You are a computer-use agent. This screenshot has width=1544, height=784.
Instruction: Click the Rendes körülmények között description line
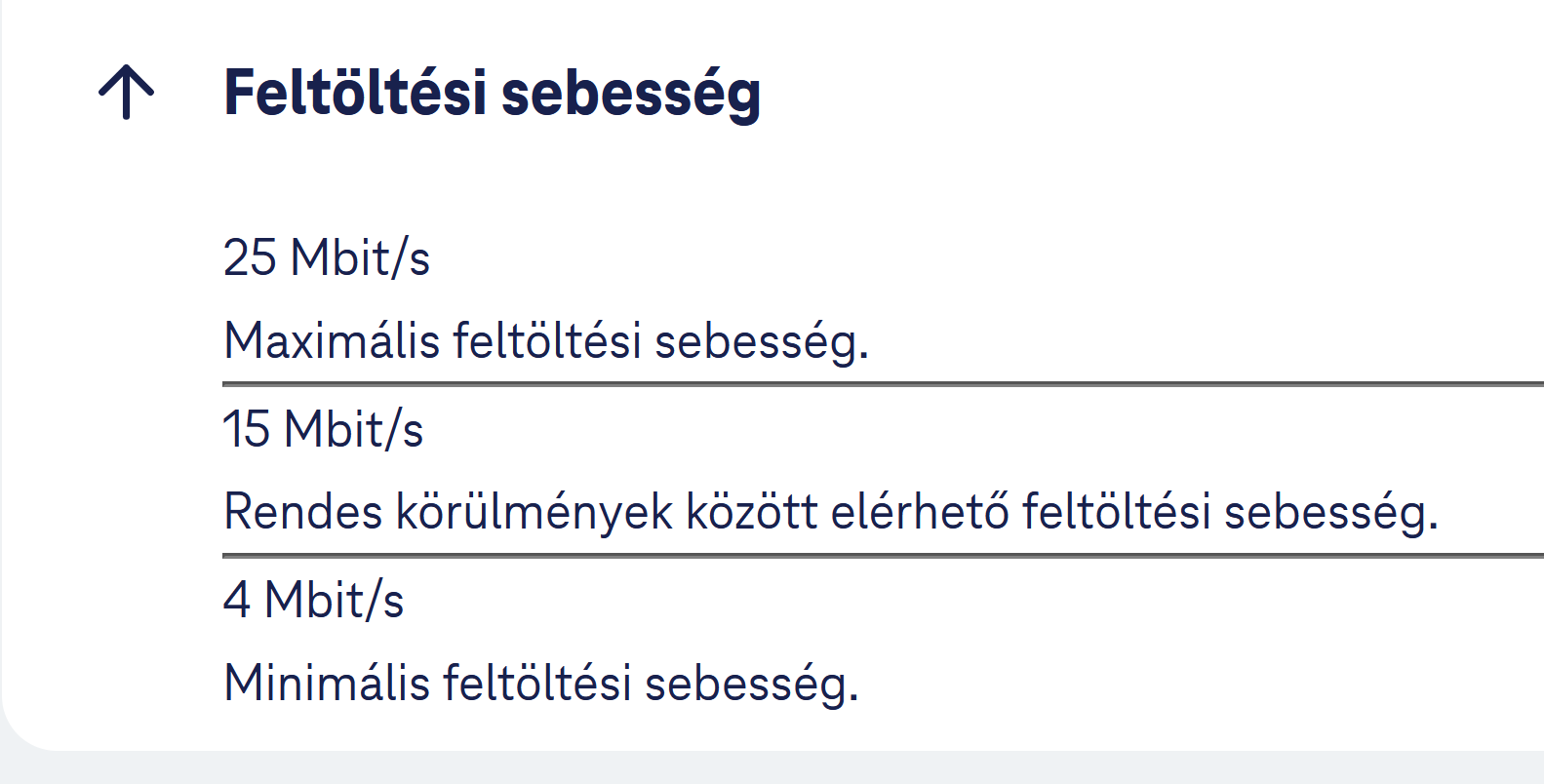(831, 512)
